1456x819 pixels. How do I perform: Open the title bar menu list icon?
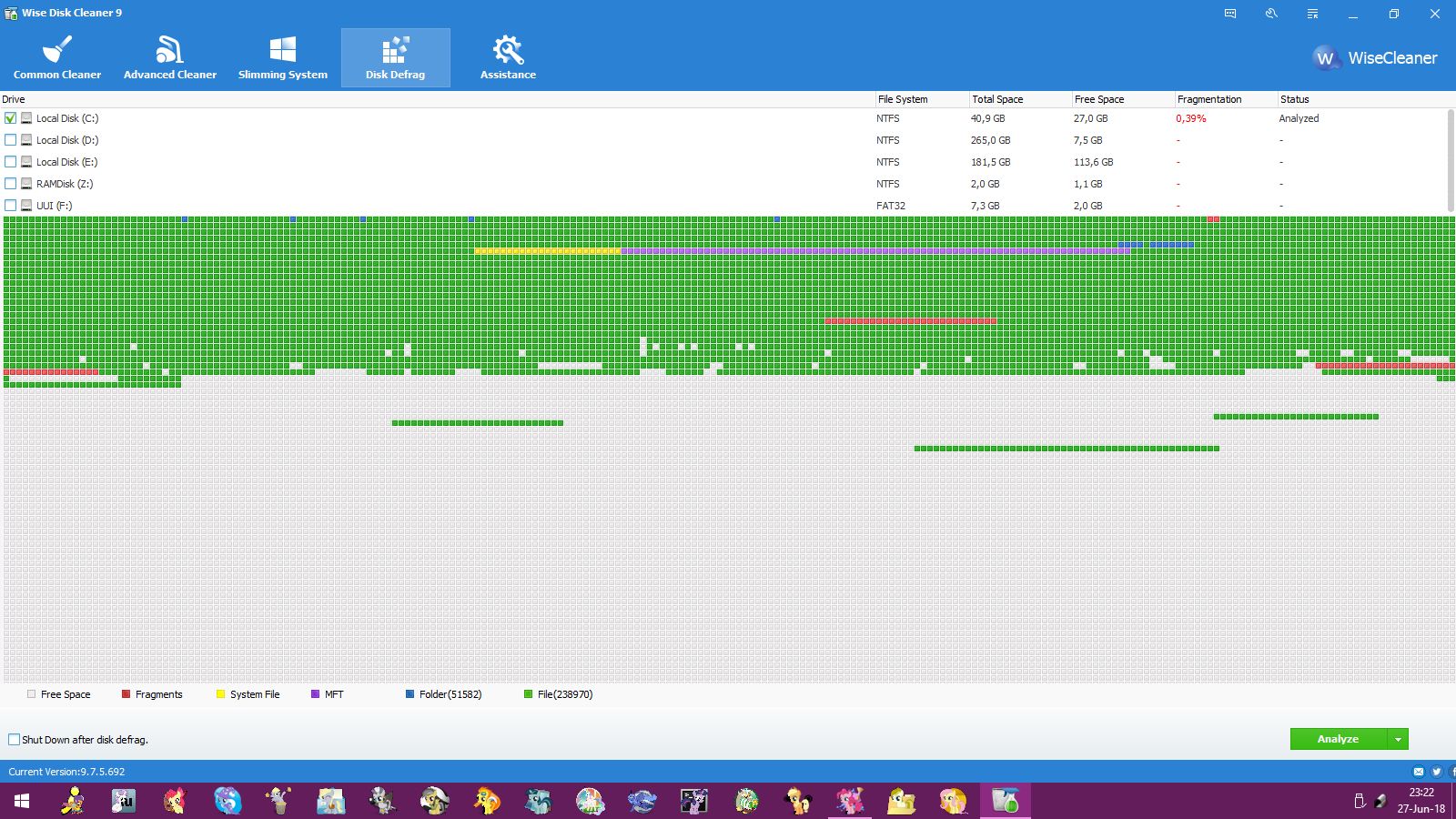tap(1312, 14)
